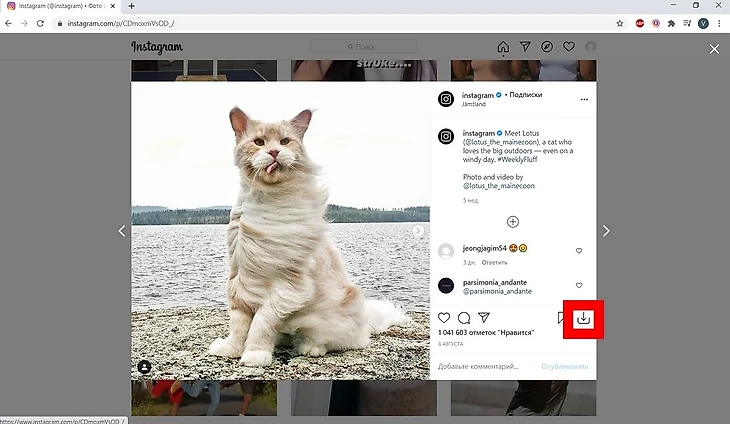Image resolution: width=730 pixels, height=424 pixels.
Task: Click the 5 нед. timestamp
Action: (x=471, y=201)
